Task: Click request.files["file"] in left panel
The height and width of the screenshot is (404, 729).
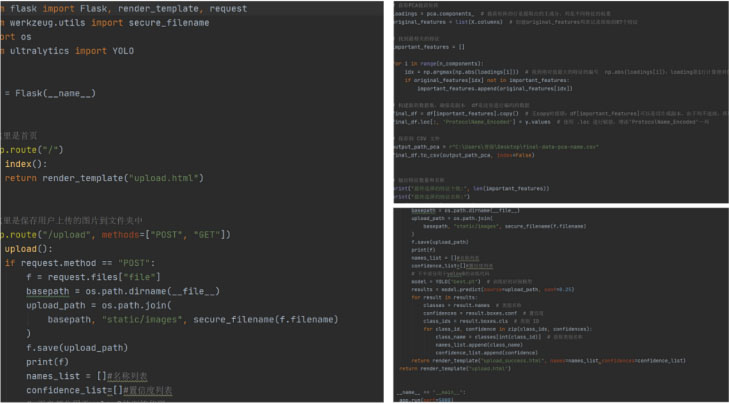Action: point(107,277)
